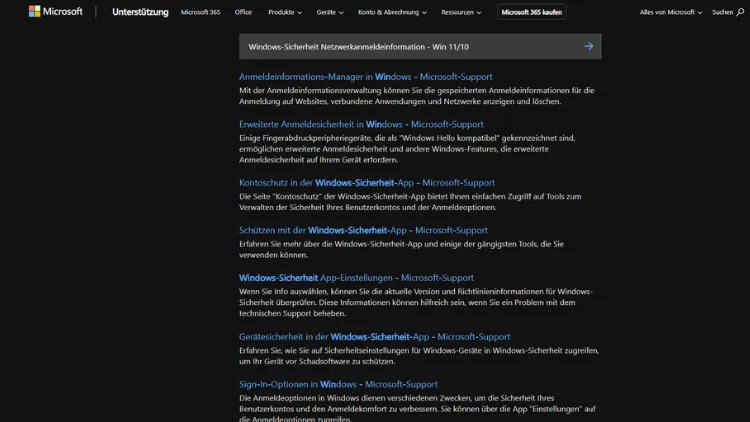Image resolution: width=750 pixels, height=422 pixels.
Task: Expand the Ressourcen dropdown
Action: (461, 12)
